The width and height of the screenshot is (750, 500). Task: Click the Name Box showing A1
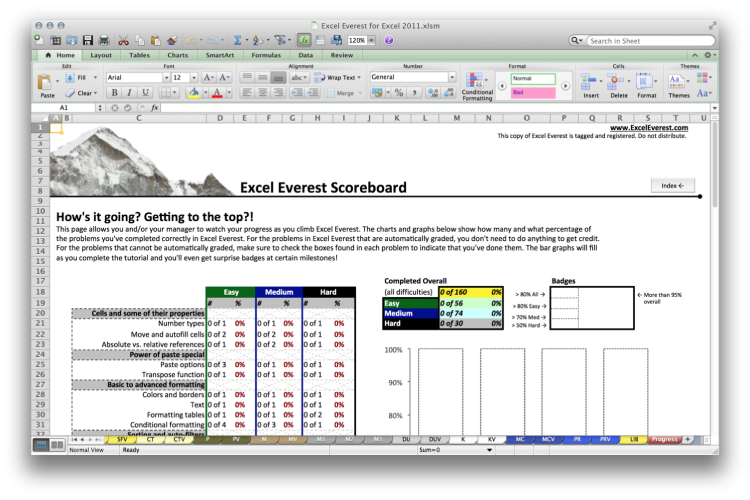tap(64, 108)
